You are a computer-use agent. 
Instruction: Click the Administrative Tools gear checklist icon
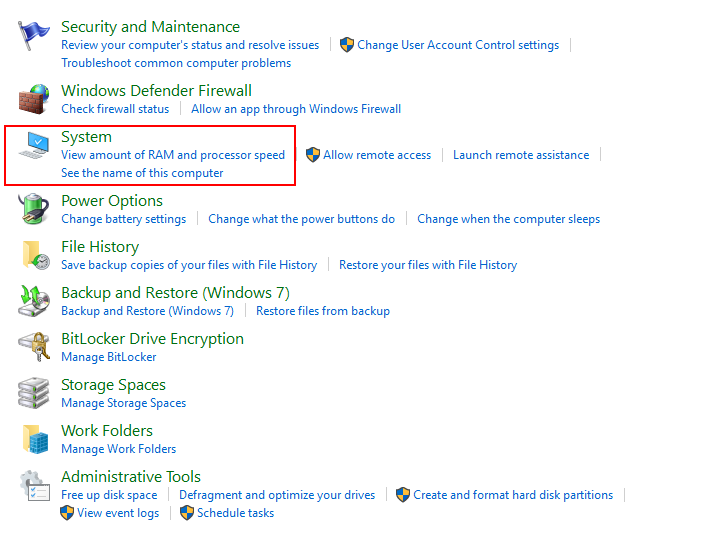[x=35, y=486]
